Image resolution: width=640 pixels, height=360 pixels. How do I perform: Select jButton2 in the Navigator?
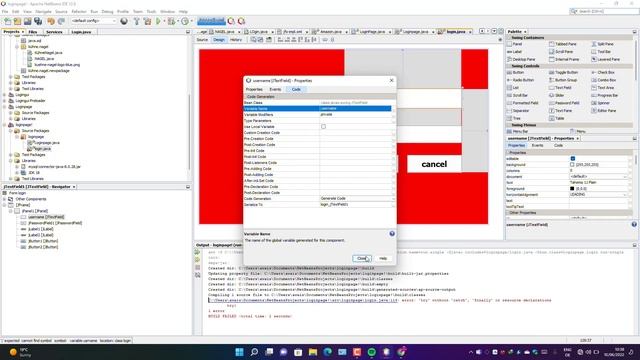pyautogui.click(x=43, y=247)
